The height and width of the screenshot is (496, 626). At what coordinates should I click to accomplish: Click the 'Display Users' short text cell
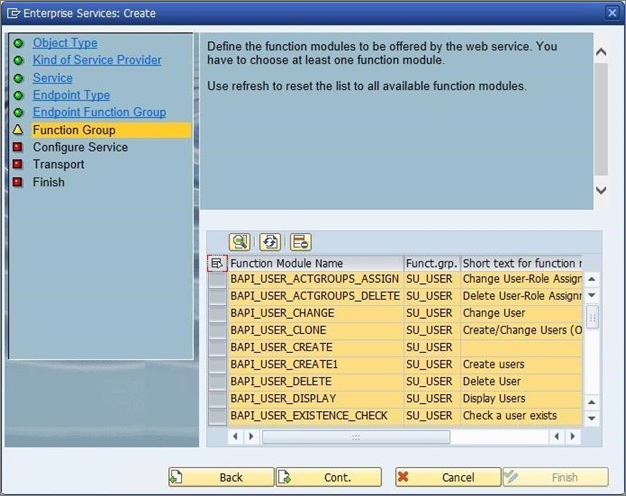point(521,399)
